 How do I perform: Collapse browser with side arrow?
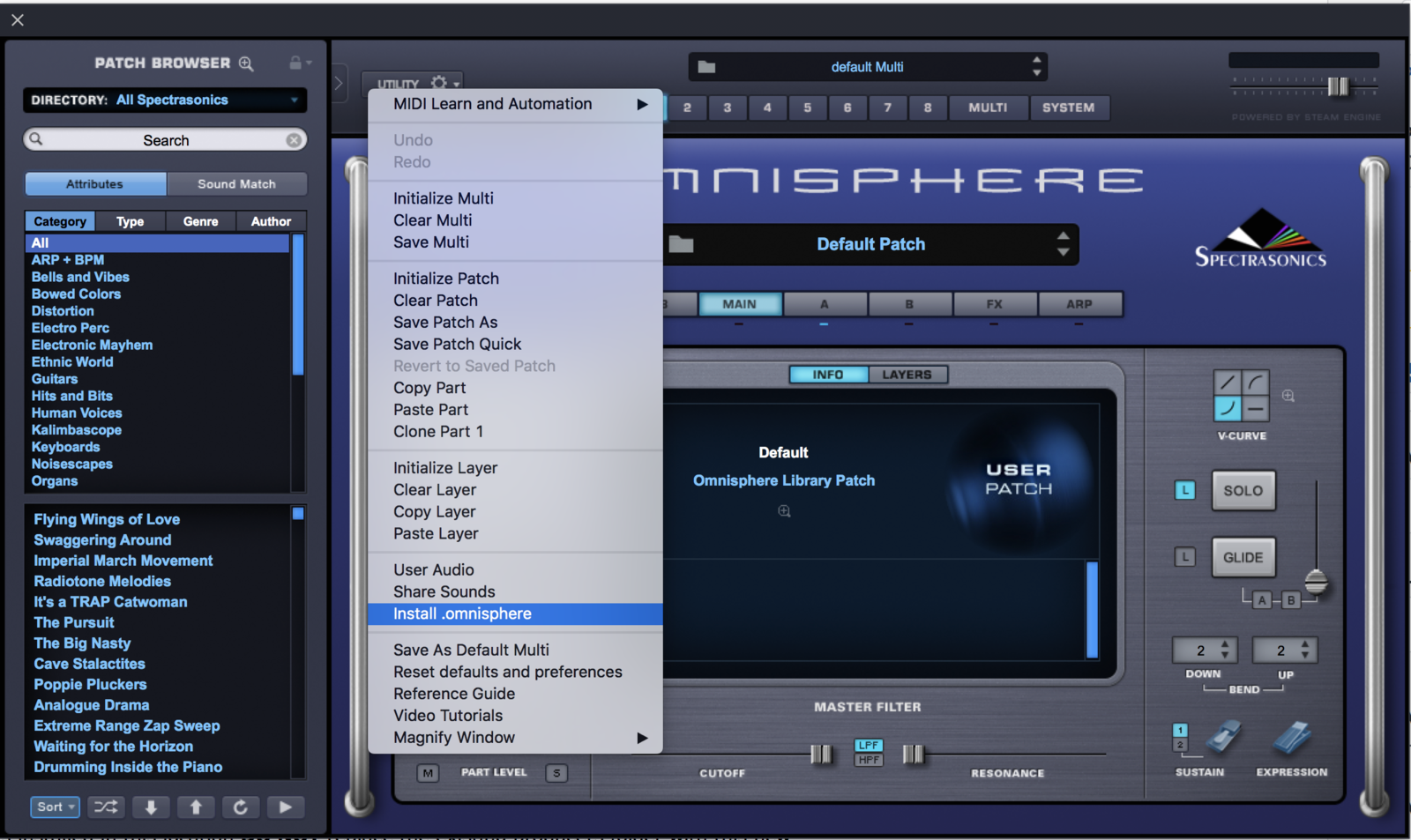(x=339, y=84)
